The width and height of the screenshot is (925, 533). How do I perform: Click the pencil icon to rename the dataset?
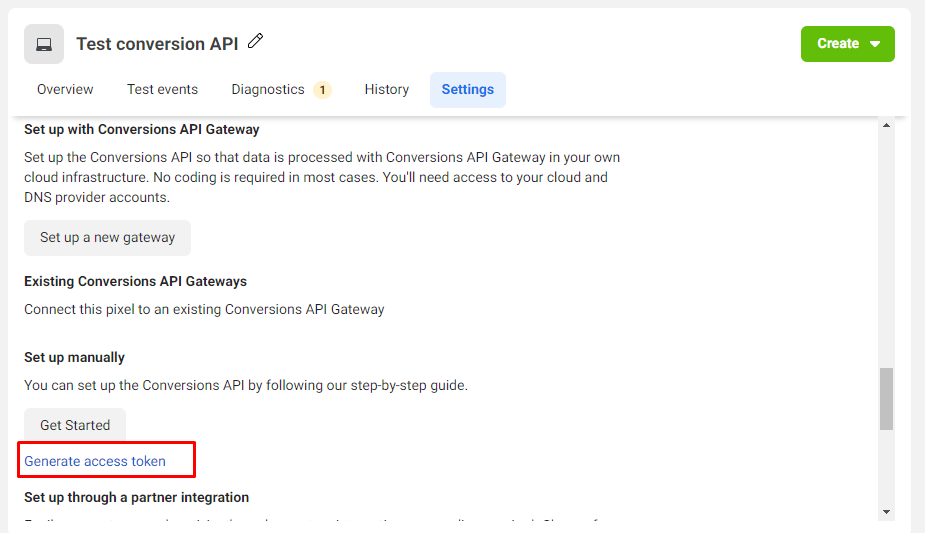pos(256,41)
